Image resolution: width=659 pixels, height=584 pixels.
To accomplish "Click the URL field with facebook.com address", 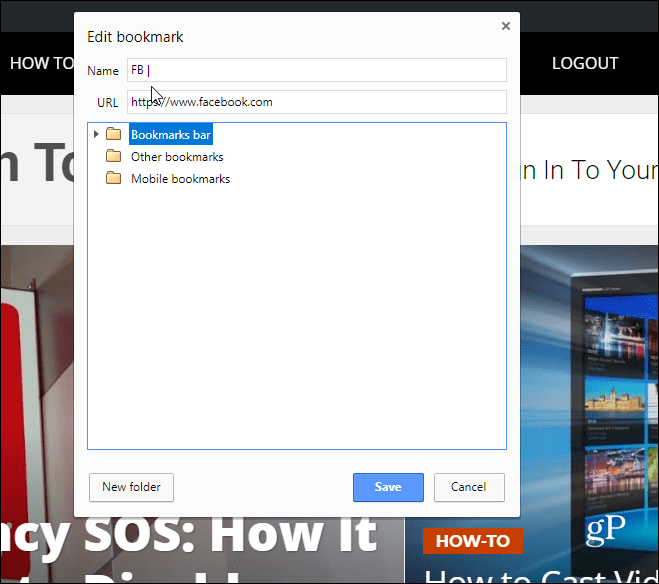I will (316, 102).
